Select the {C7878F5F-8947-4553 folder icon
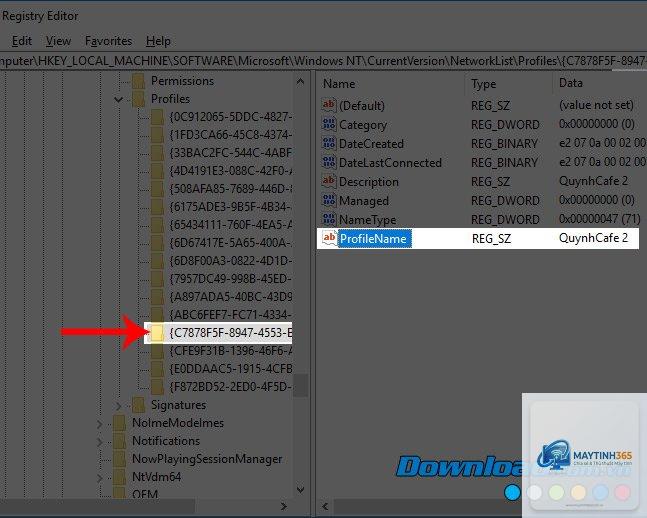Screen dimensions: 647x518 pos(157,333)
